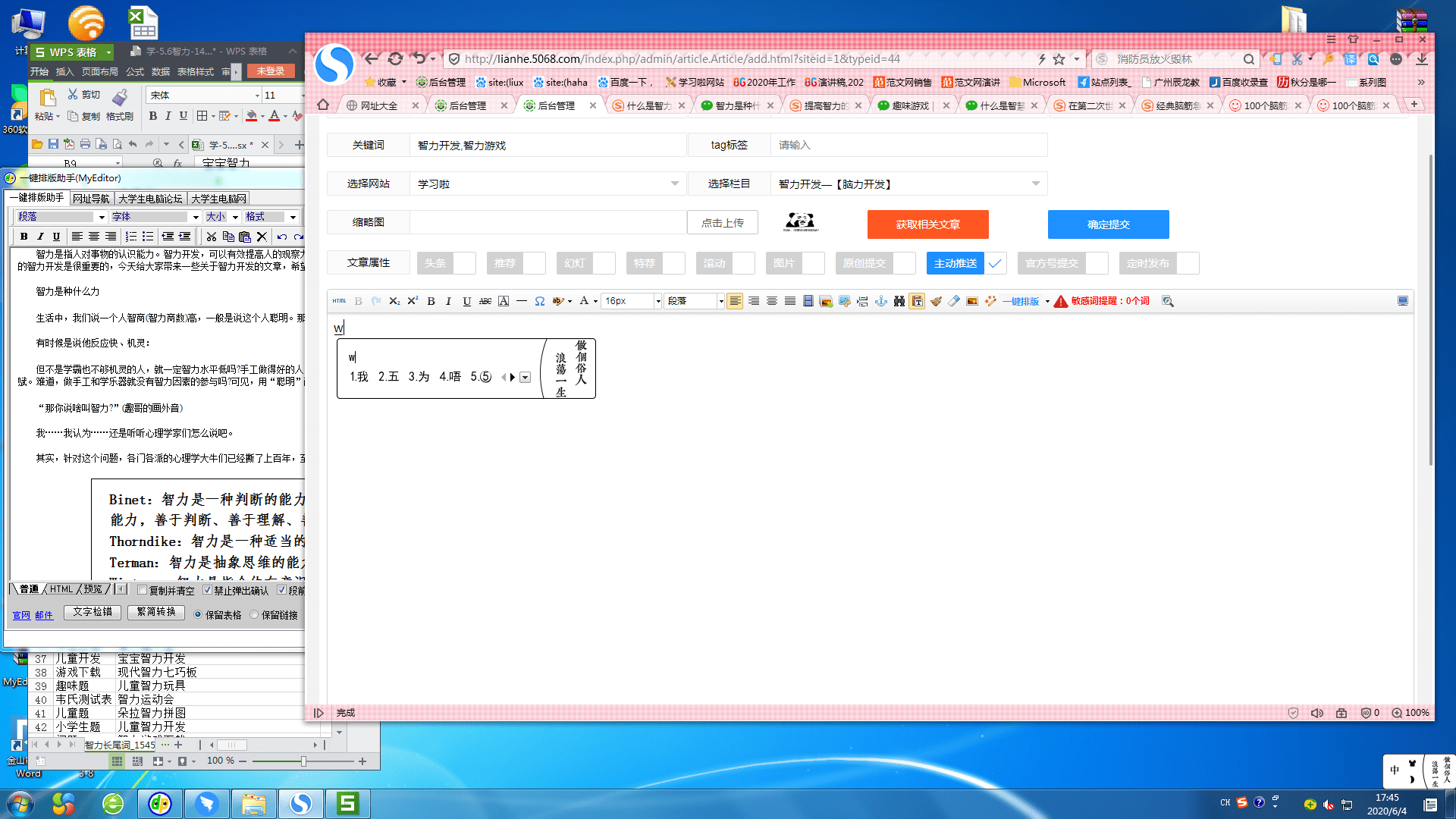Click browser refresh icon
The width and height of the screenshot is (1456, 819).
coord(395,58)
